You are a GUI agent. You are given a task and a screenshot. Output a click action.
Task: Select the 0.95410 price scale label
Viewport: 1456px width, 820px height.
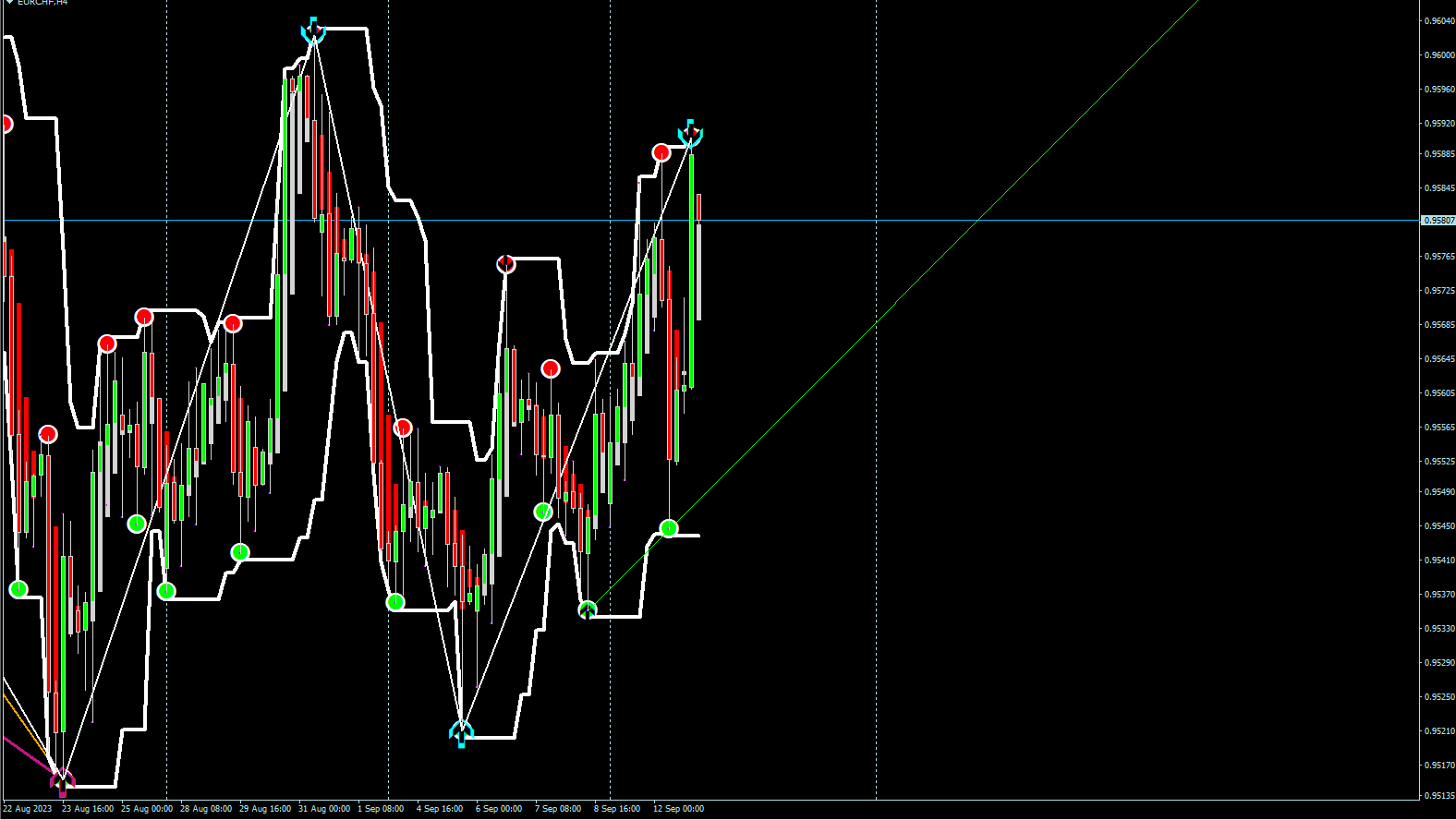point(1439,561)
